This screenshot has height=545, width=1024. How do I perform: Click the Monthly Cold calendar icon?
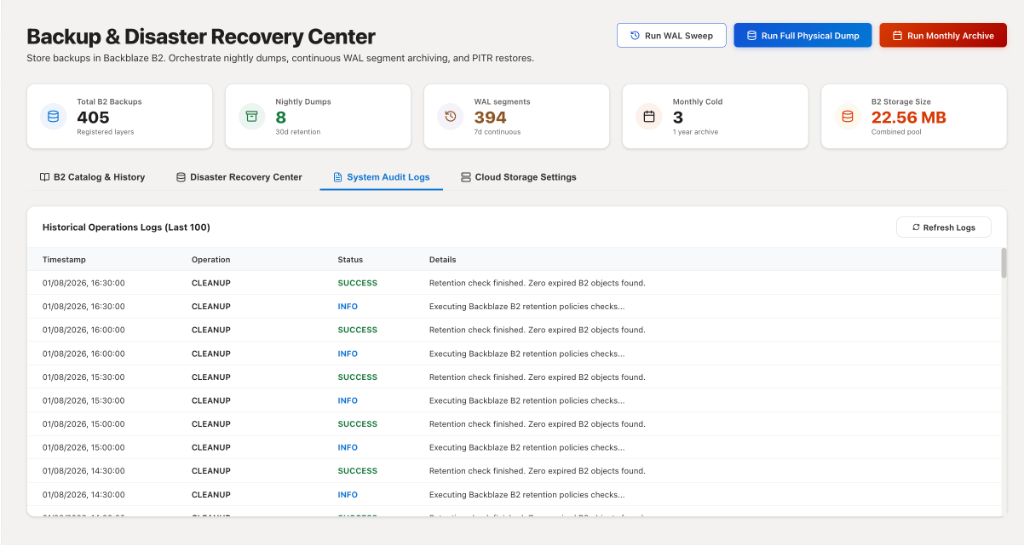(x=649, y=117)
